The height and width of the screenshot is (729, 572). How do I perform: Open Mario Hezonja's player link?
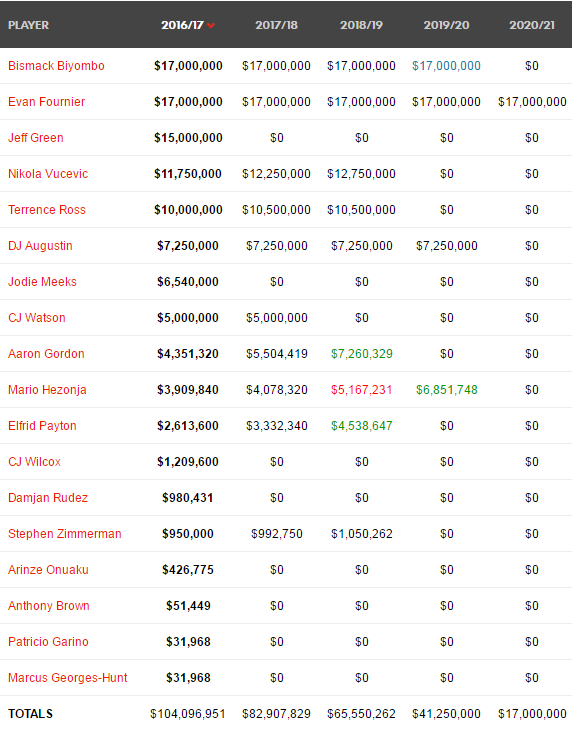pos(47,390)
